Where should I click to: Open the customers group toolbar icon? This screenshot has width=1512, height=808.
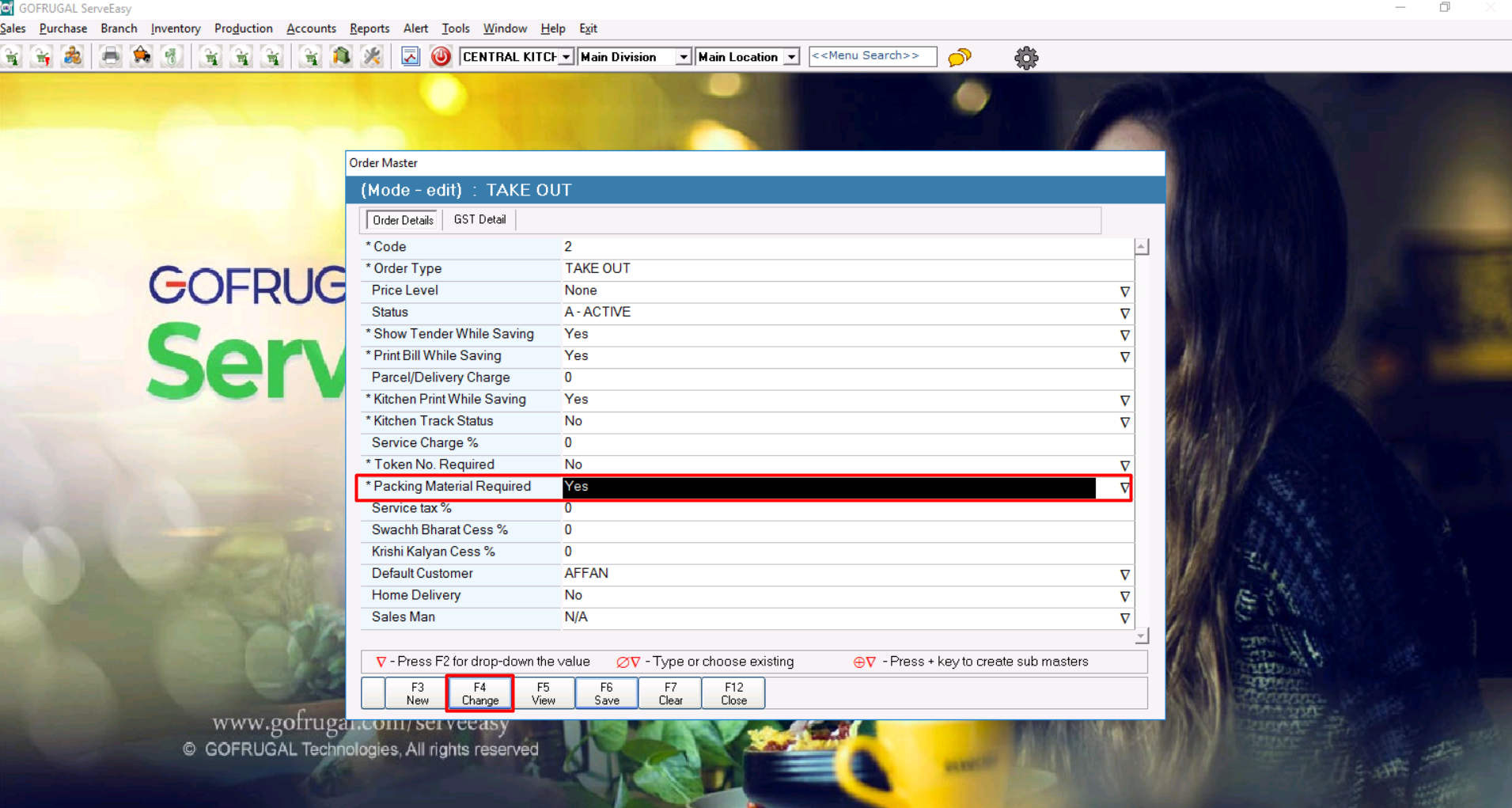pos(72,57)
